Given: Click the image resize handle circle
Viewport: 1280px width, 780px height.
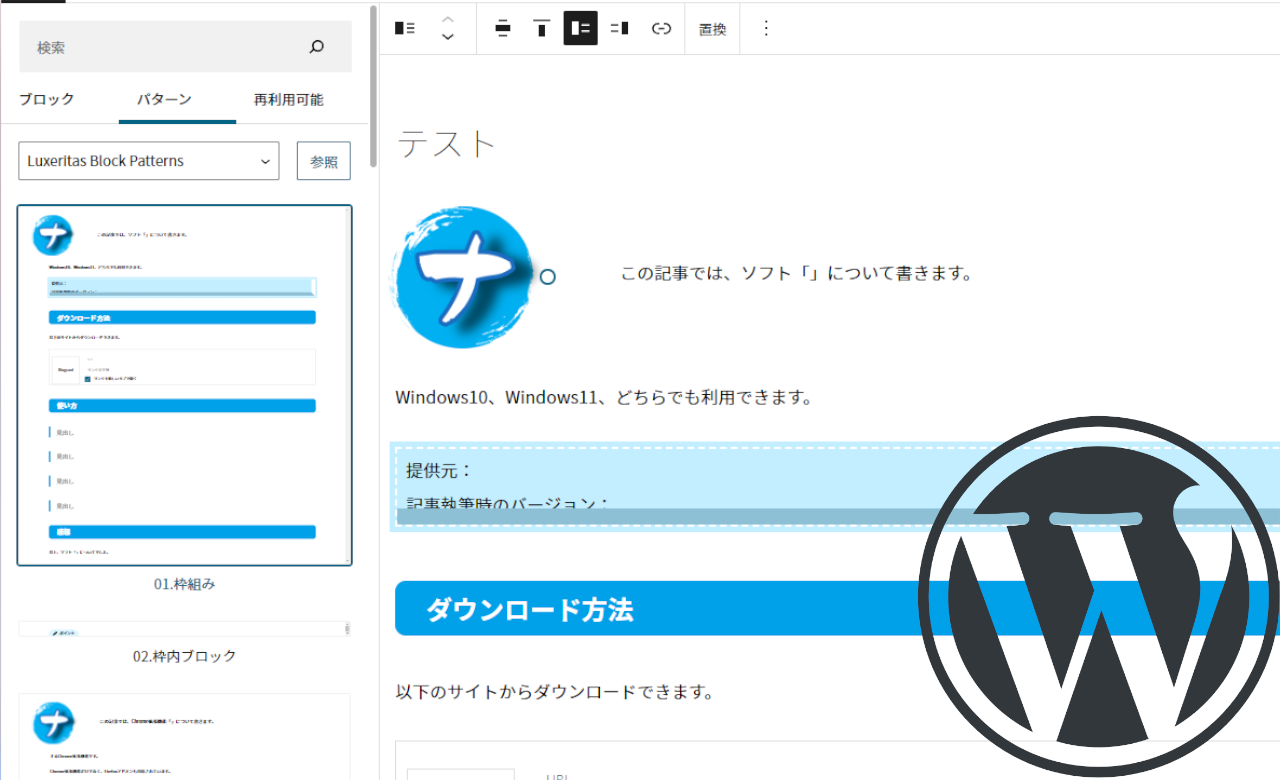Looking at the screenshot, I should tap(547, 277).
